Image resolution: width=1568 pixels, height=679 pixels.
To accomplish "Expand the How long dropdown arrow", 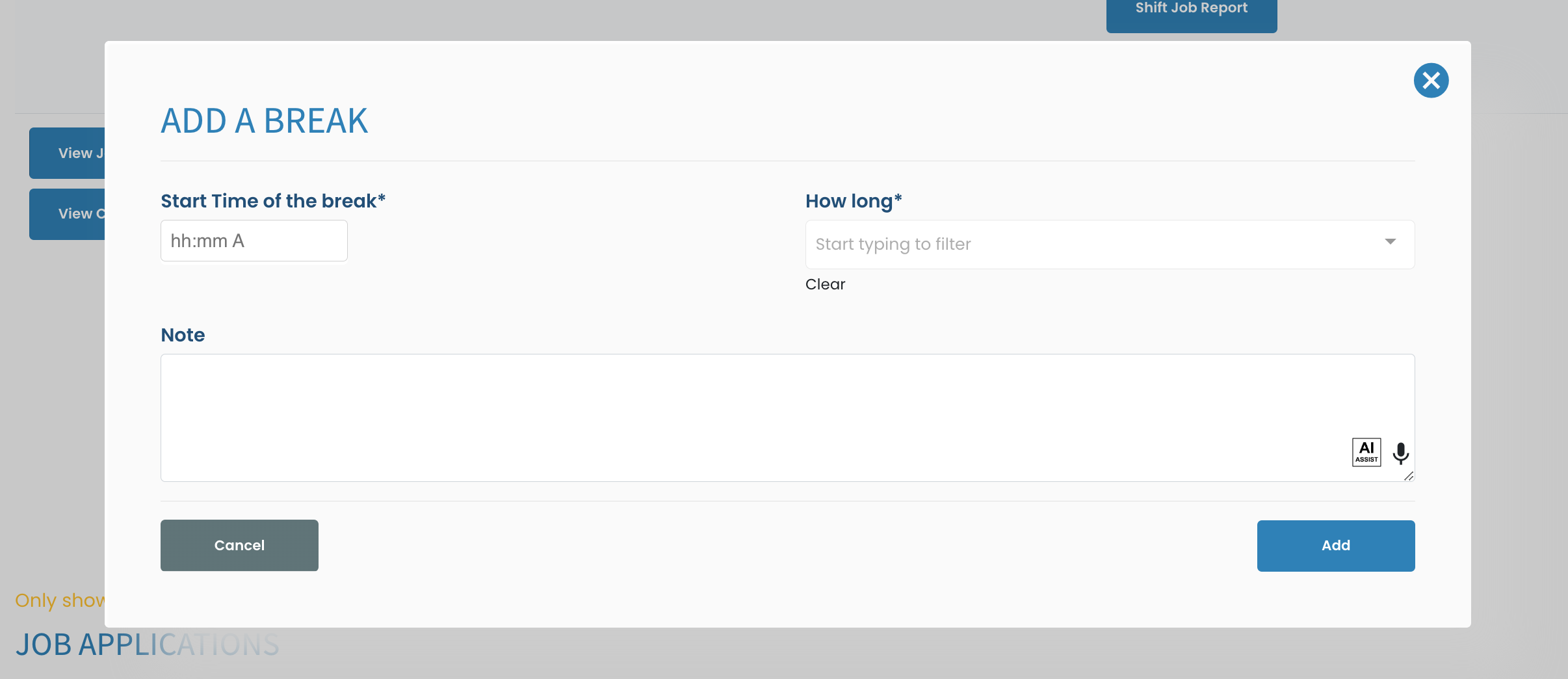I will (x=1390, y=242).
